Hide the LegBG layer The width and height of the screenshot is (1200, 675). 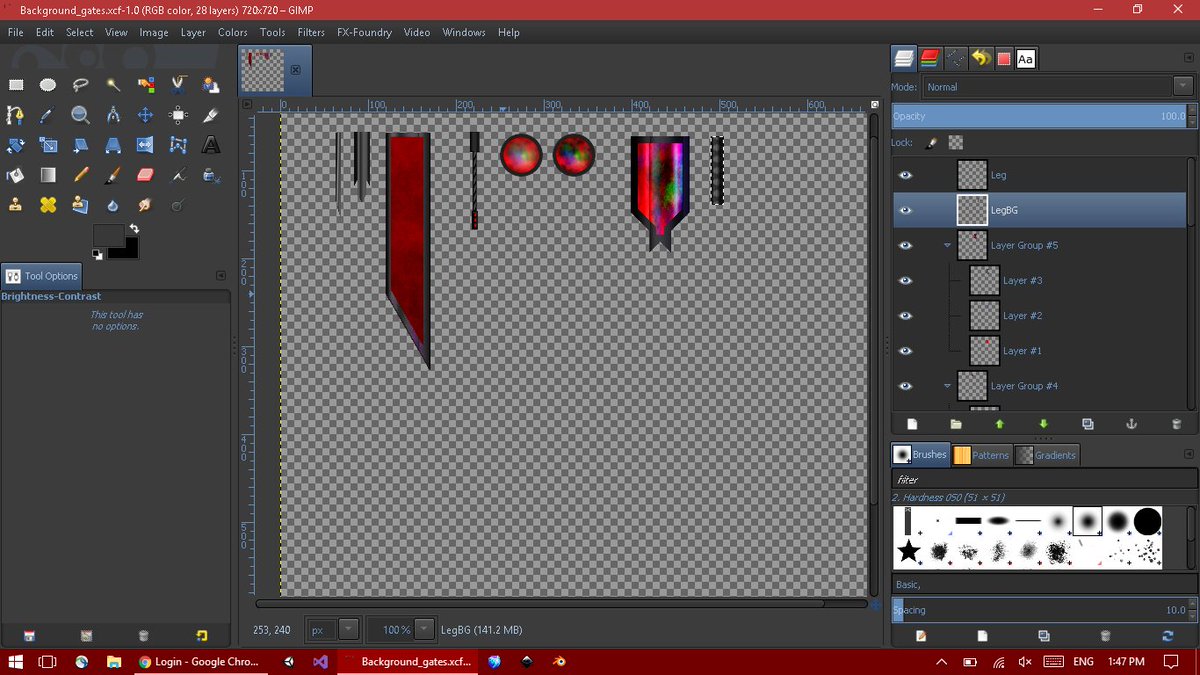pos(906,210)
